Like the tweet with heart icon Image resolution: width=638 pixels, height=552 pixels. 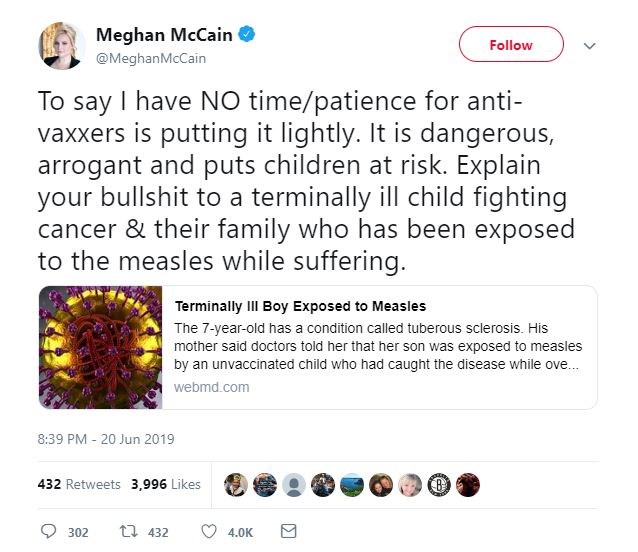(209, 531)
